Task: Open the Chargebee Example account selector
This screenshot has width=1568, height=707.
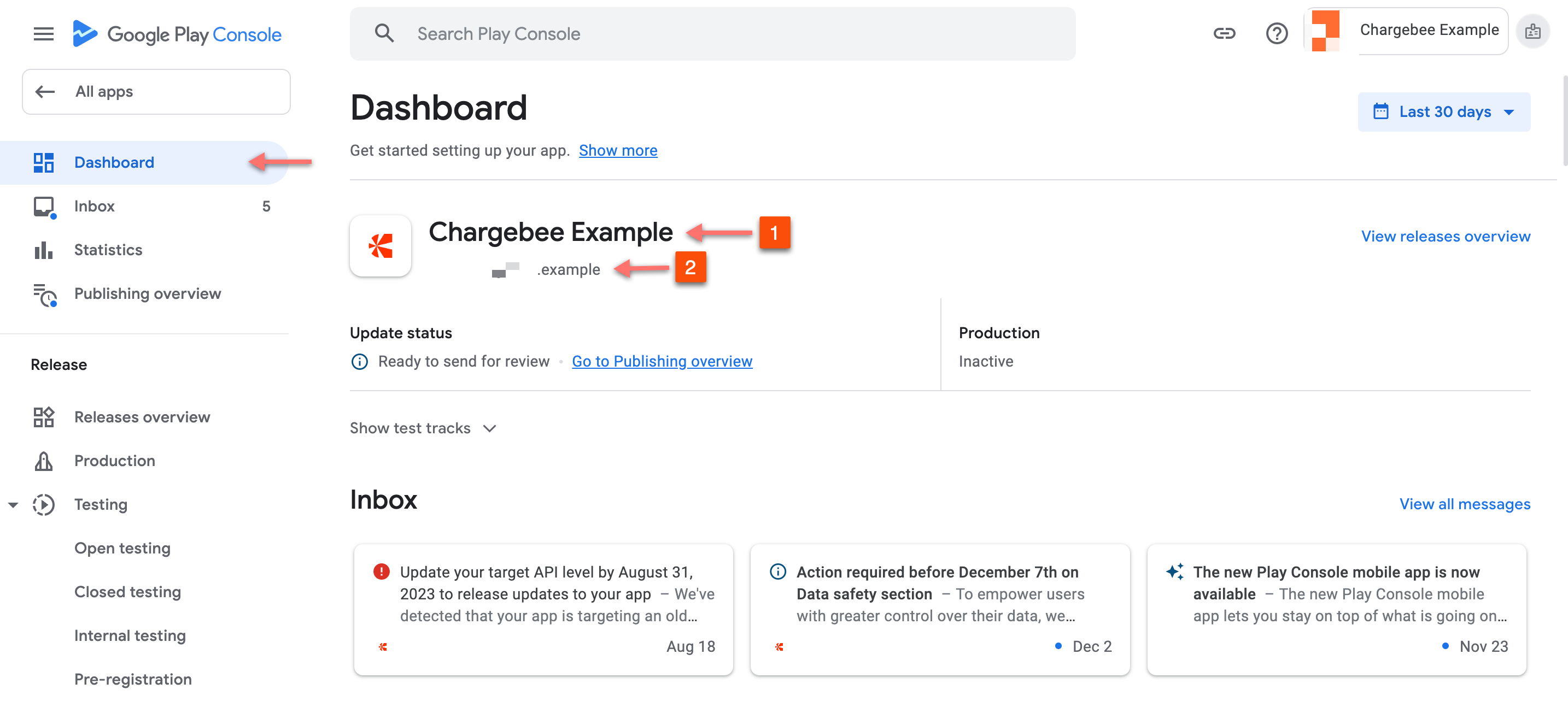Action: pyautogui.click(x=1407, y=31)
